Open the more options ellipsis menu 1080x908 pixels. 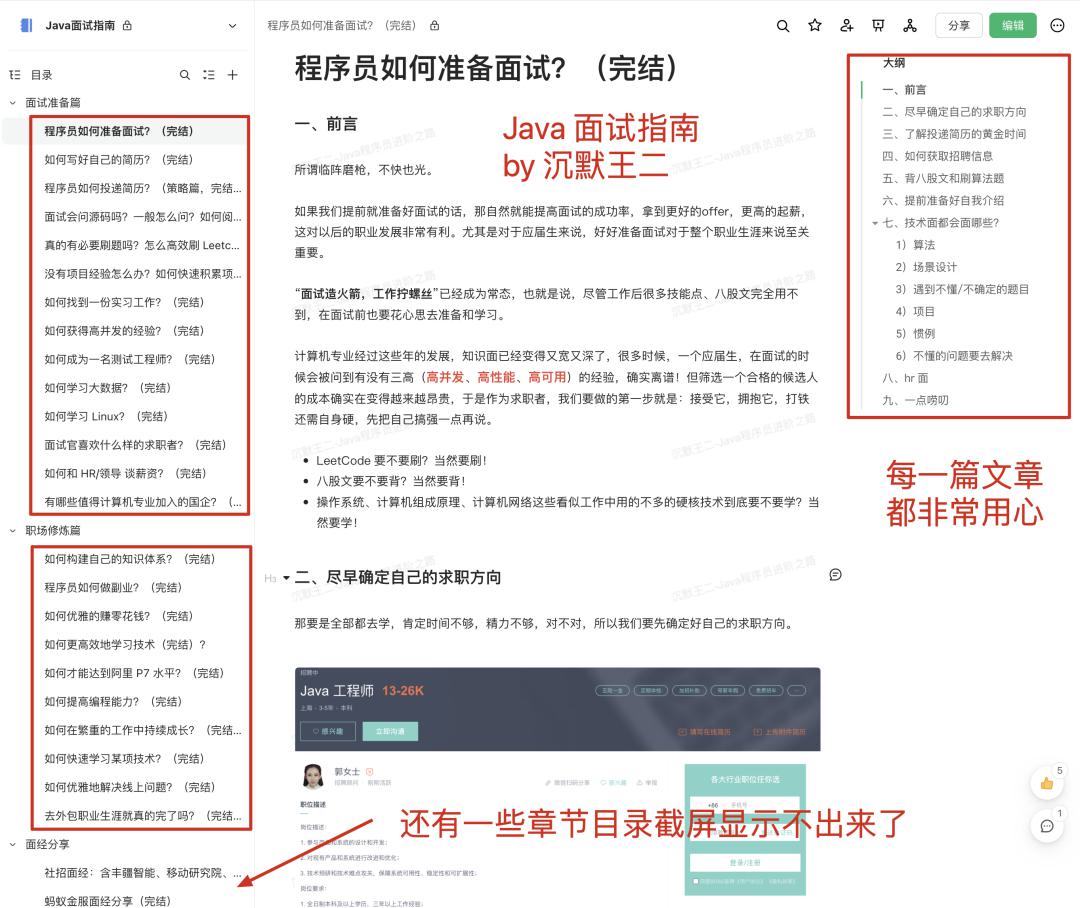(x=1058, y=26)
